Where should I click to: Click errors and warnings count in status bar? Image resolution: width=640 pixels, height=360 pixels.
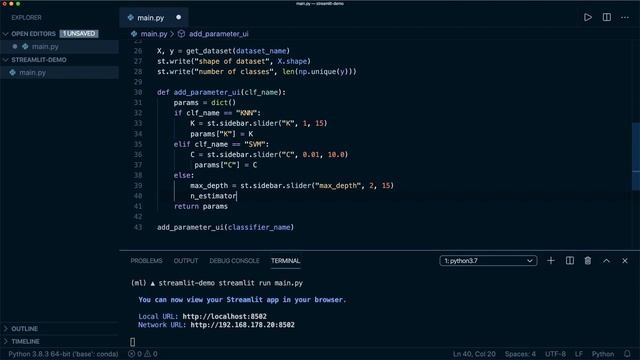[143, 354]
